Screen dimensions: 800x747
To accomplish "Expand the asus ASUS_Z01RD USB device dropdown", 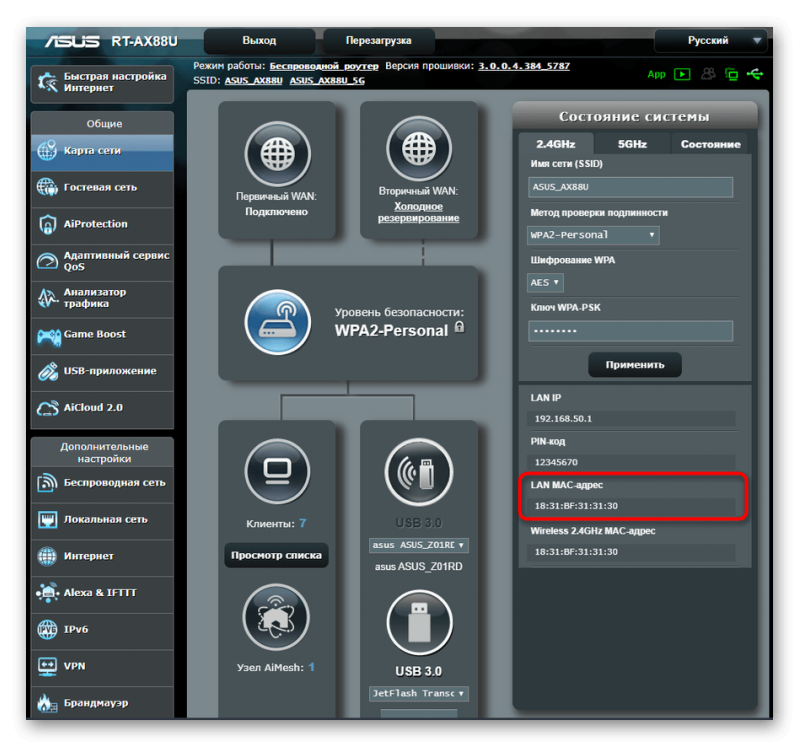I will (418, 545).
